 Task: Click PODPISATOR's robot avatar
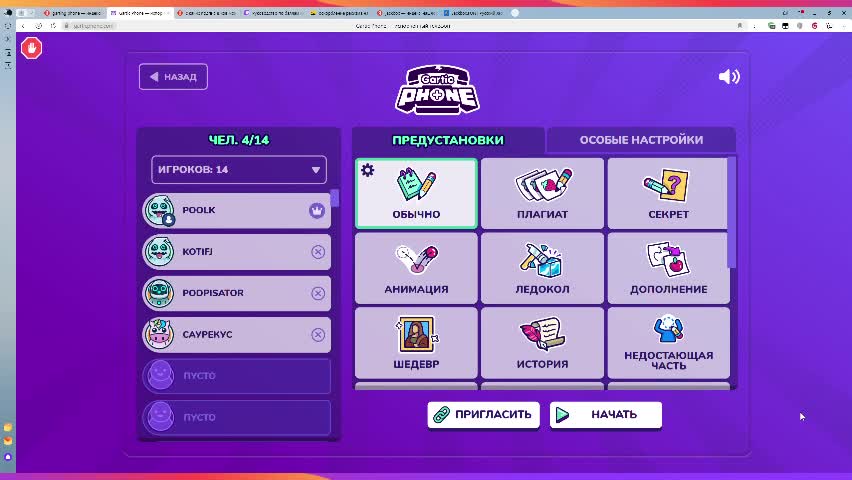pos(159,293)
